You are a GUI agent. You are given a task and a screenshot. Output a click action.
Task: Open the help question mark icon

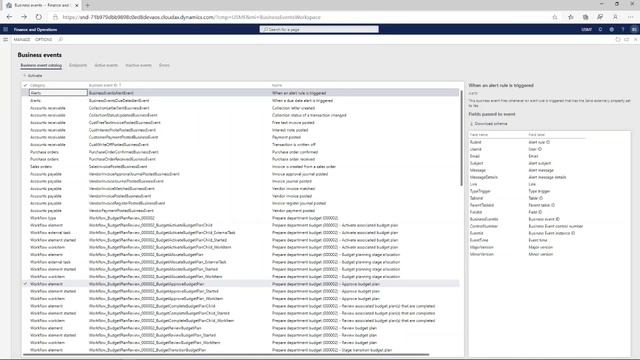[623, 29]
